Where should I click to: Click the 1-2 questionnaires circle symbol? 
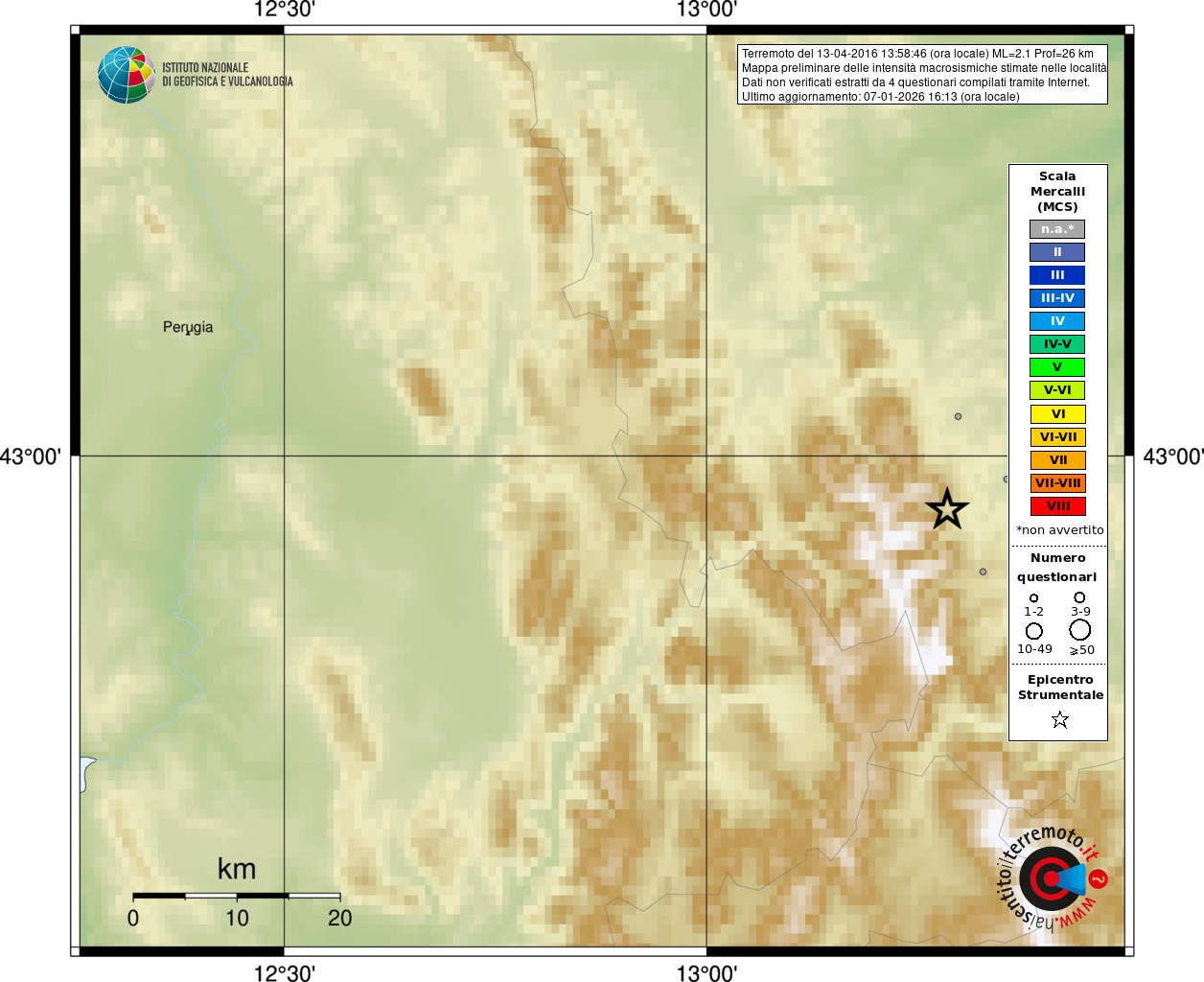[1033, 597]
